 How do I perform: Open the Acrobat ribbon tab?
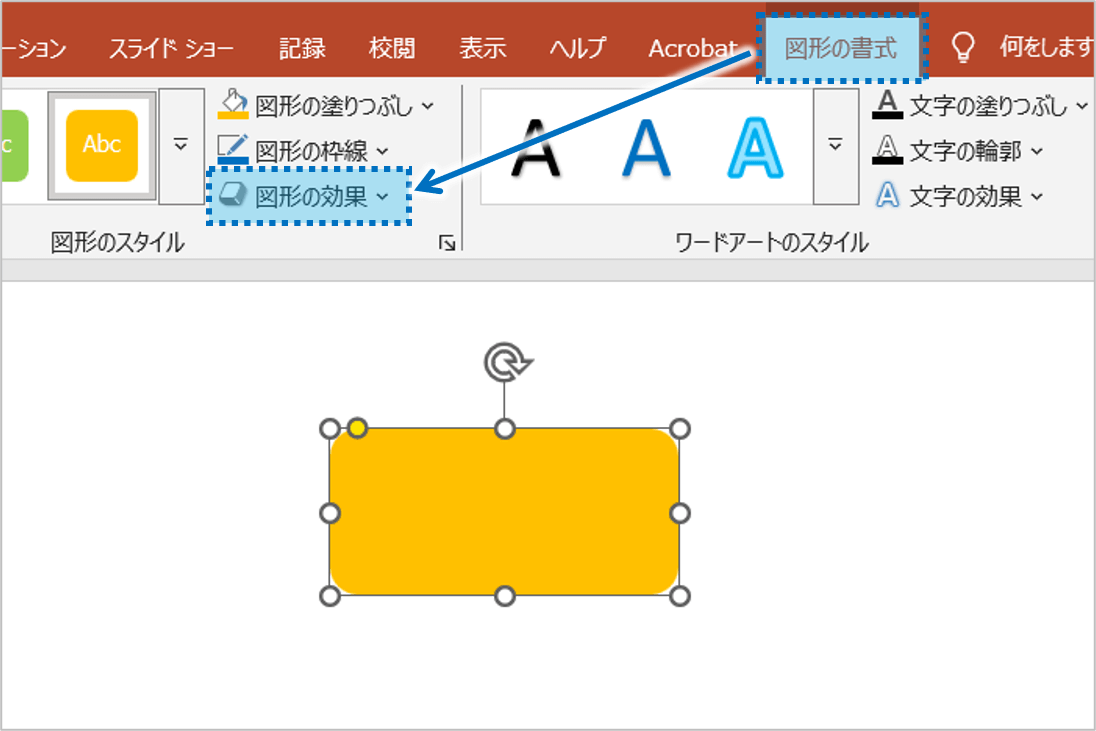[x=692, y=48]
